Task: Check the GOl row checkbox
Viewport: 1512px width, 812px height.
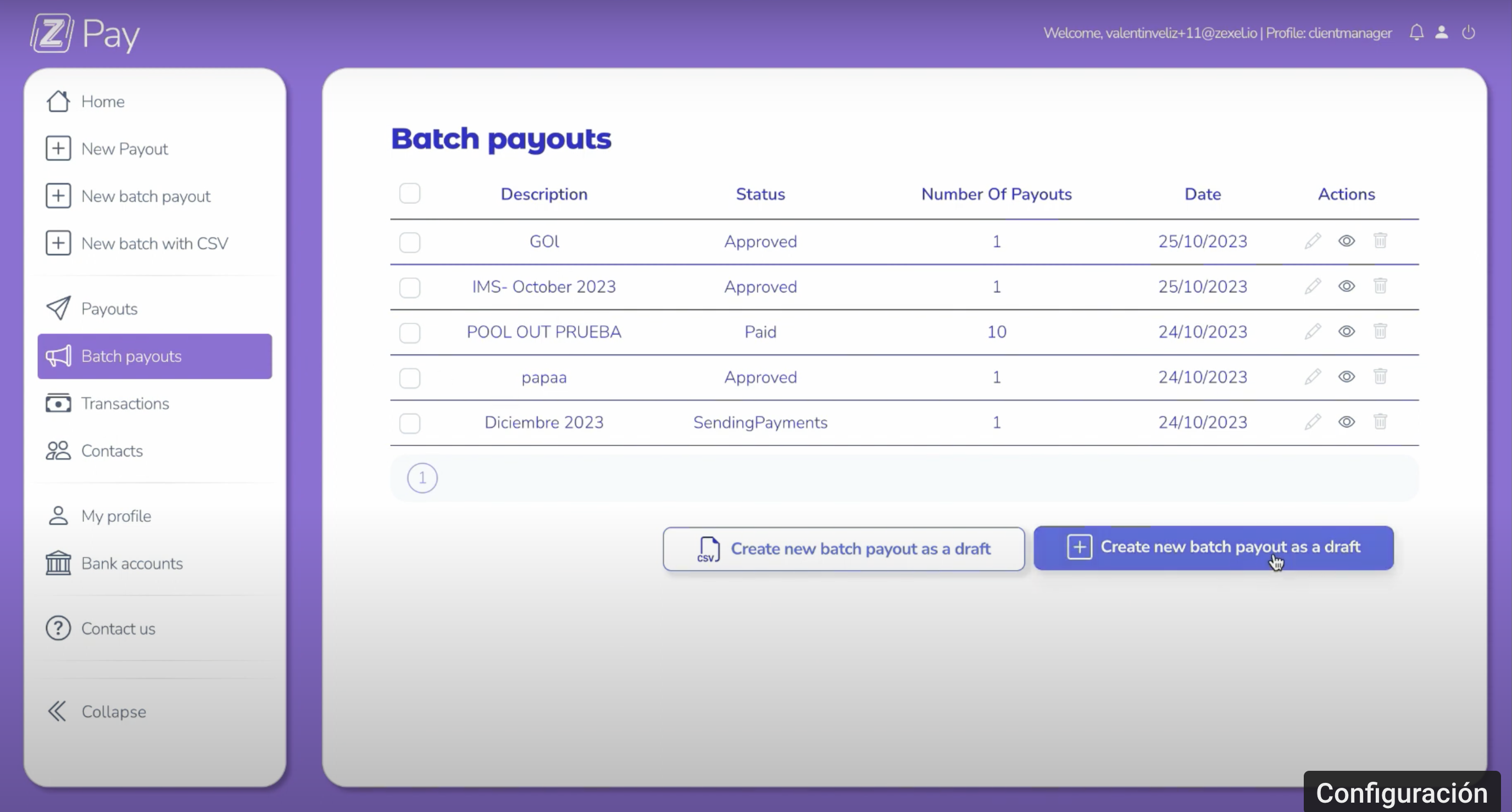Action: click(x=410, y=242)
